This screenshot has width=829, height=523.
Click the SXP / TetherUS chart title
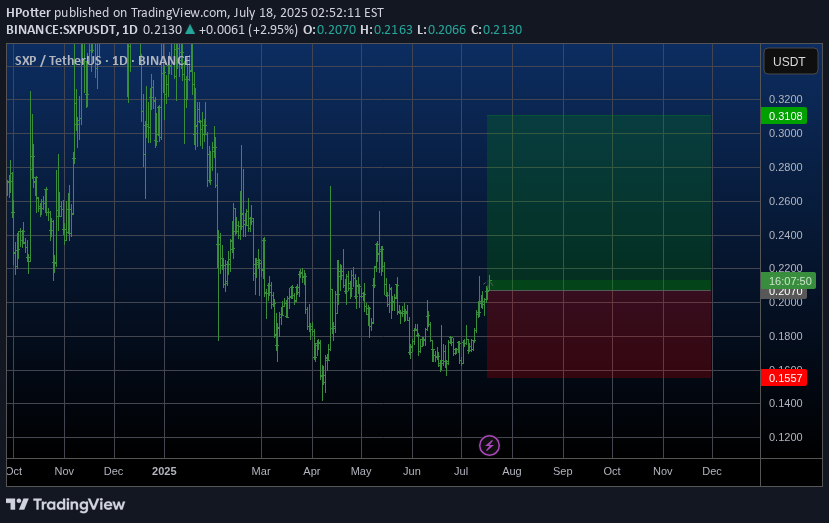pos(103,60)
